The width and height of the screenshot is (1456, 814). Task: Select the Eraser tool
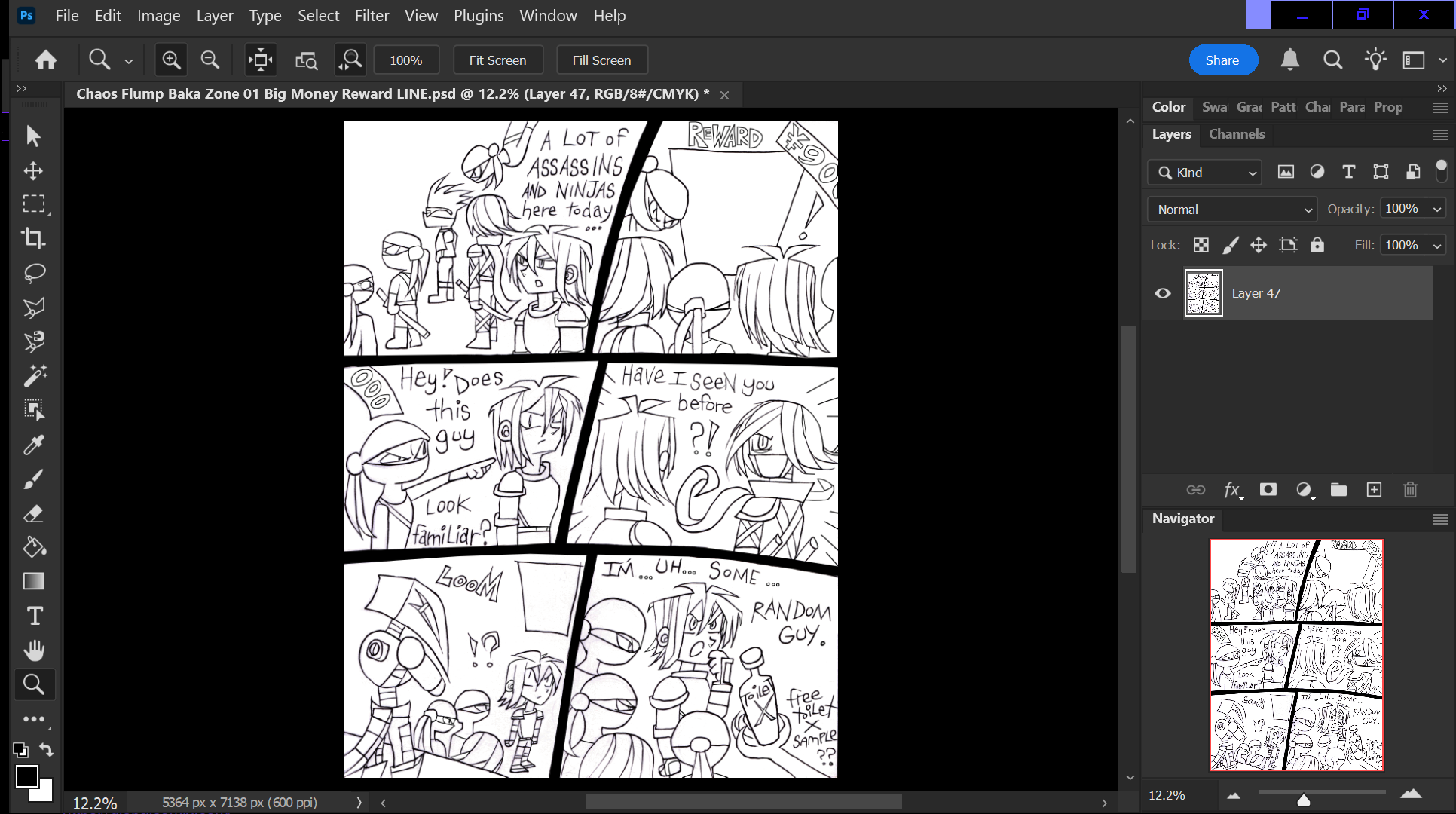point(34,514)
